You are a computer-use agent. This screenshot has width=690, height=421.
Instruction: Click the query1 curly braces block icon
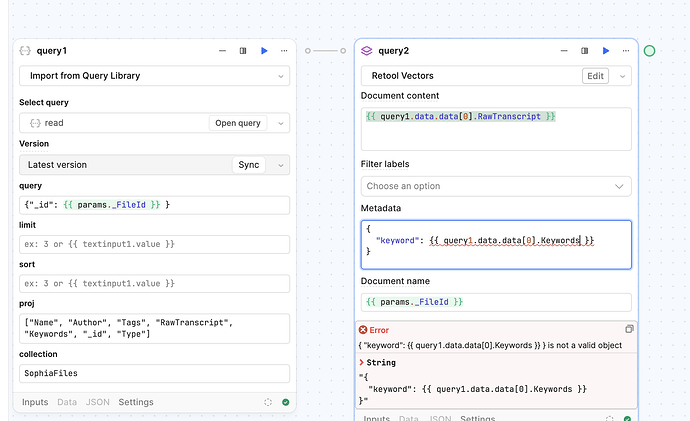pos(25,51)
